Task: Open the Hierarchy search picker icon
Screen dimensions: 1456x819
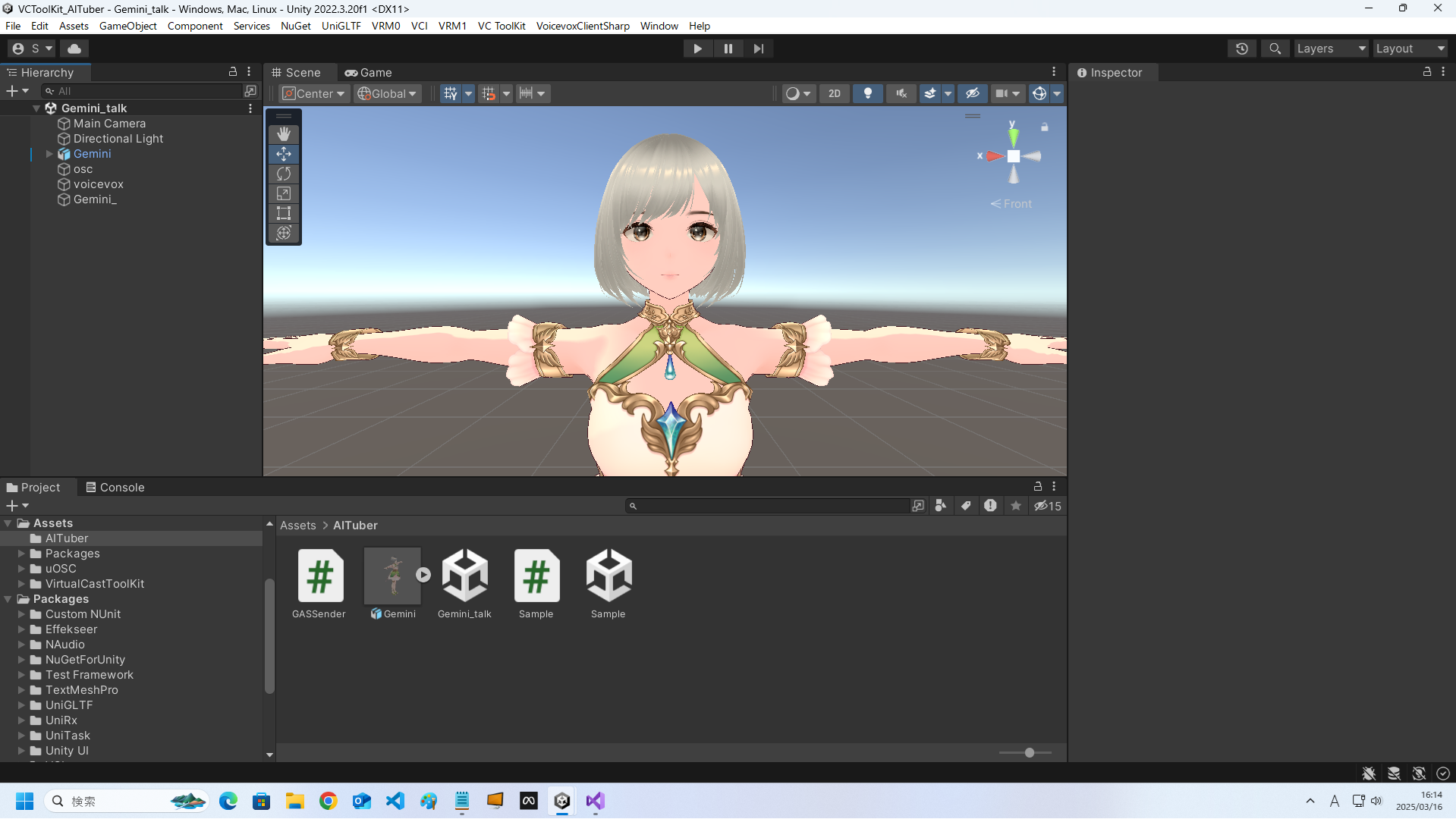Action: pyautogui.click(x=250, y=91)
